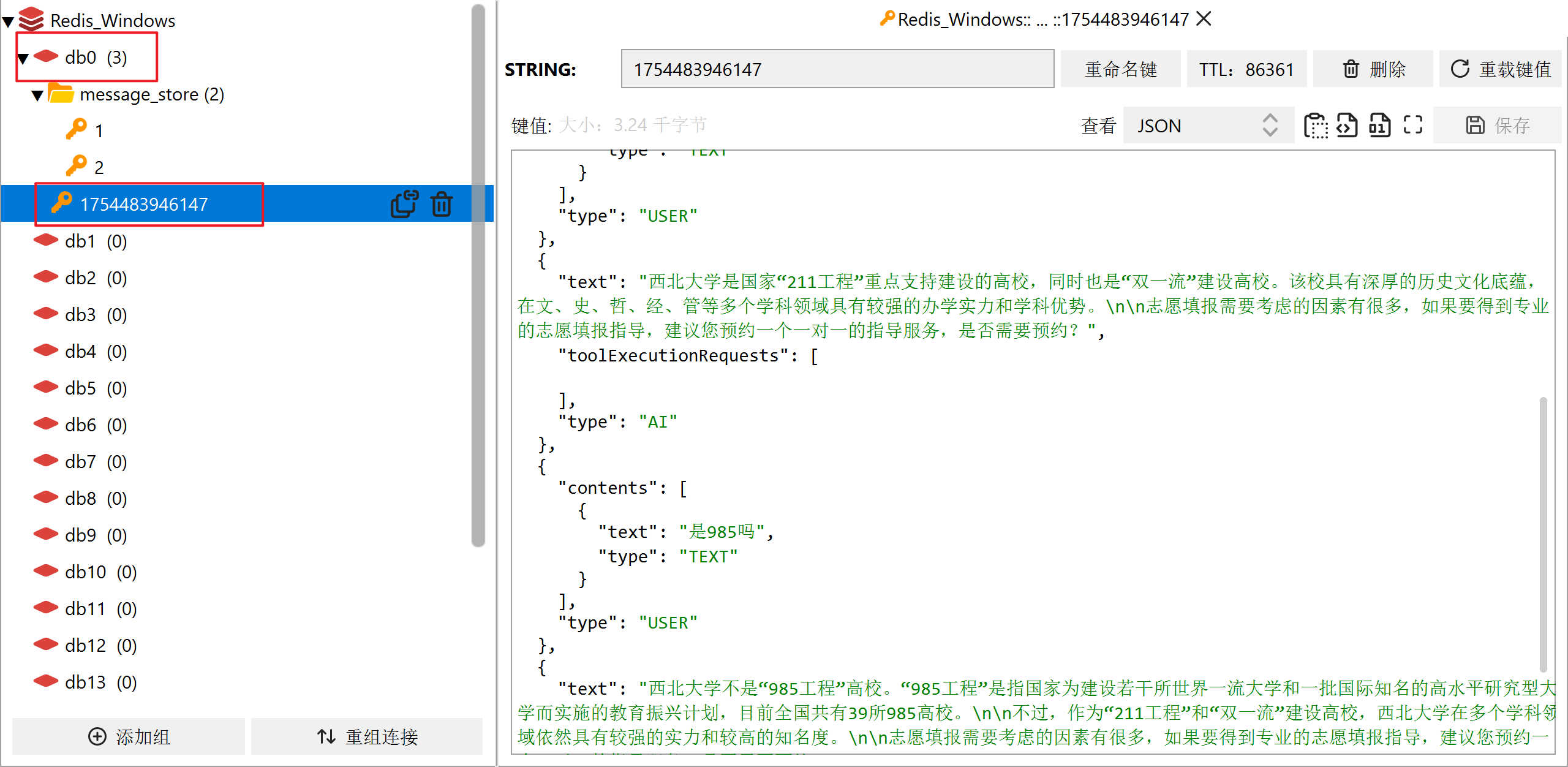The image size is (1568, 767).
Task: Click the 重载键值 reload value button
Action: [1501, 69]
